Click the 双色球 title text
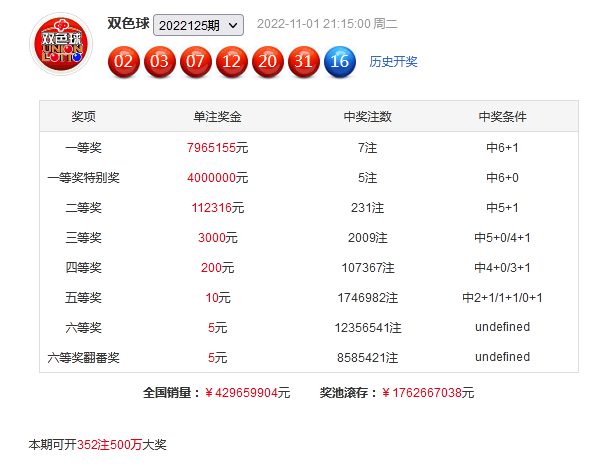The height and width of the screenshot is (476, 607). pos(126,24)
